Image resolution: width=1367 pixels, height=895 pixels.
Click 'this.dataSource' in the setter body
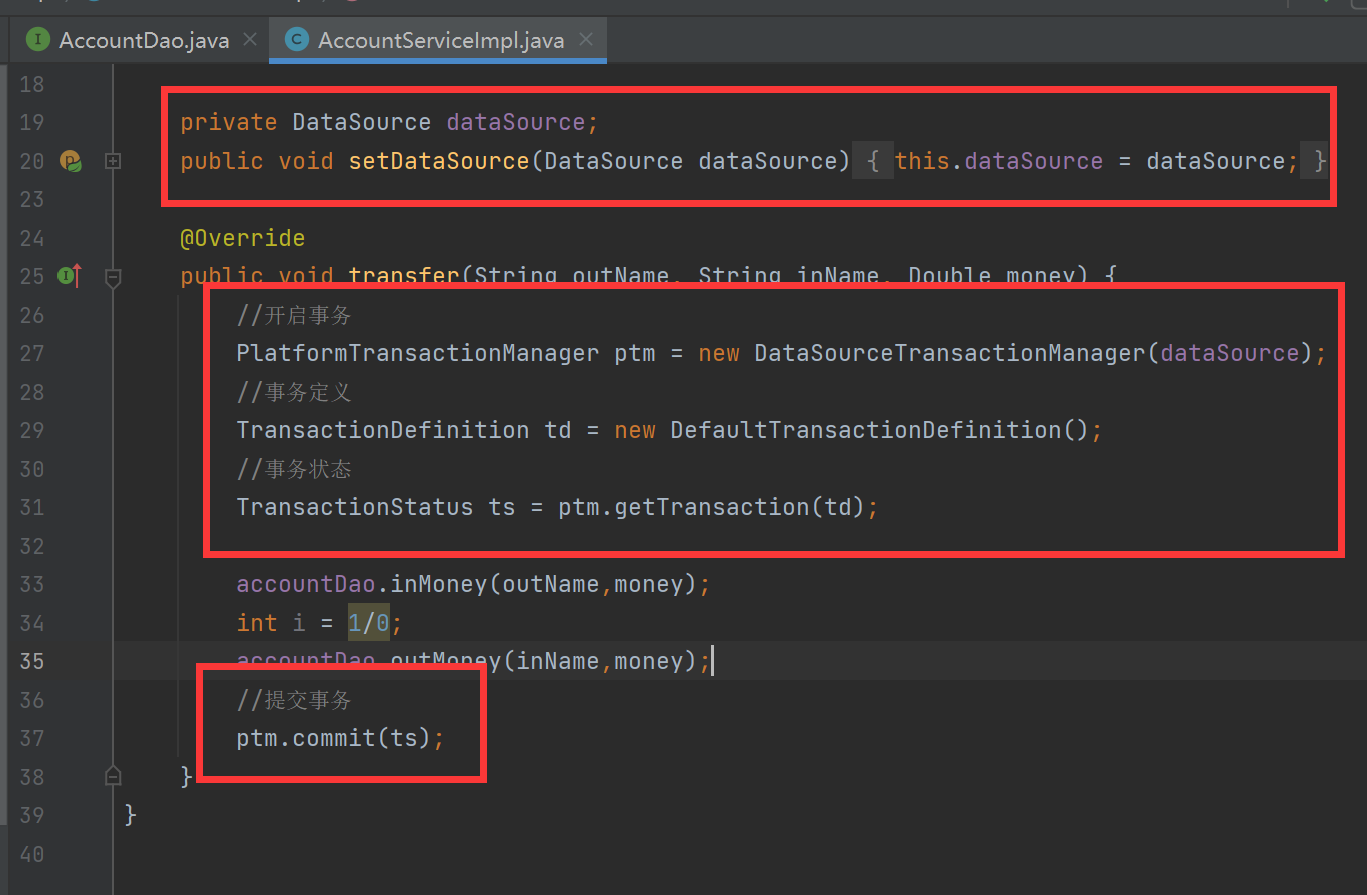point(998,161)
